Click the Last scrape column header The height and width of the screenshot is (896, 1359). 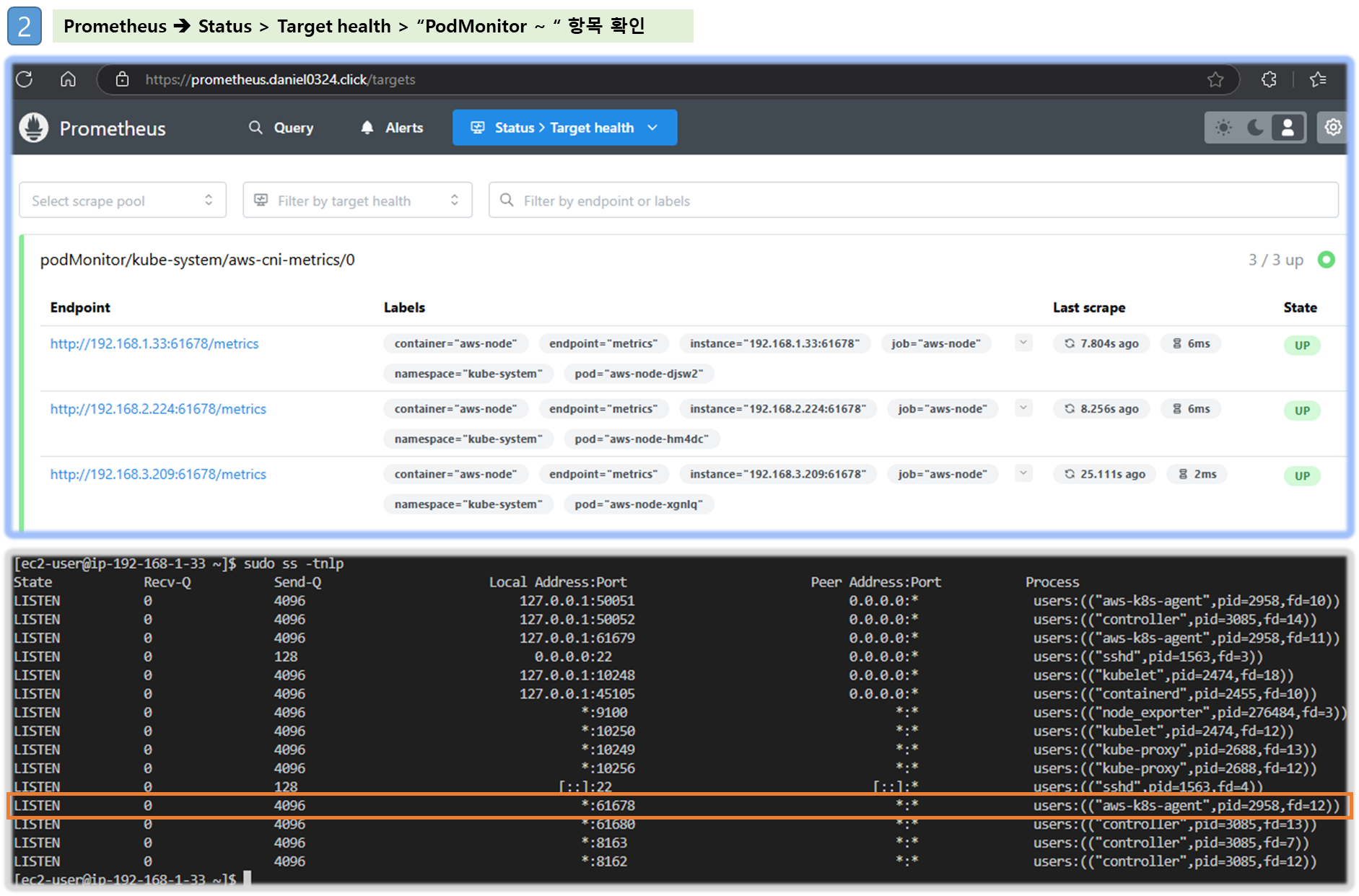(1089, 307)
